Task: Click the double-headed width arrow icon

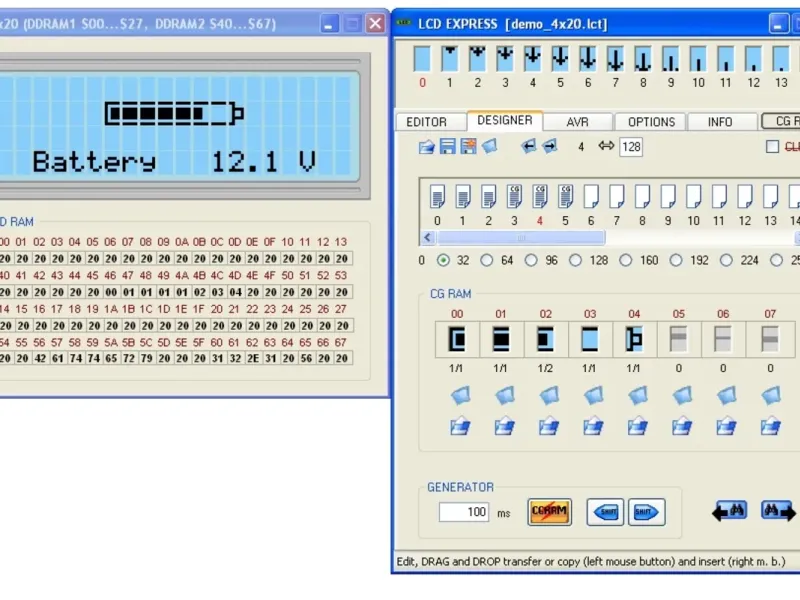Action: tap(606, 146)
